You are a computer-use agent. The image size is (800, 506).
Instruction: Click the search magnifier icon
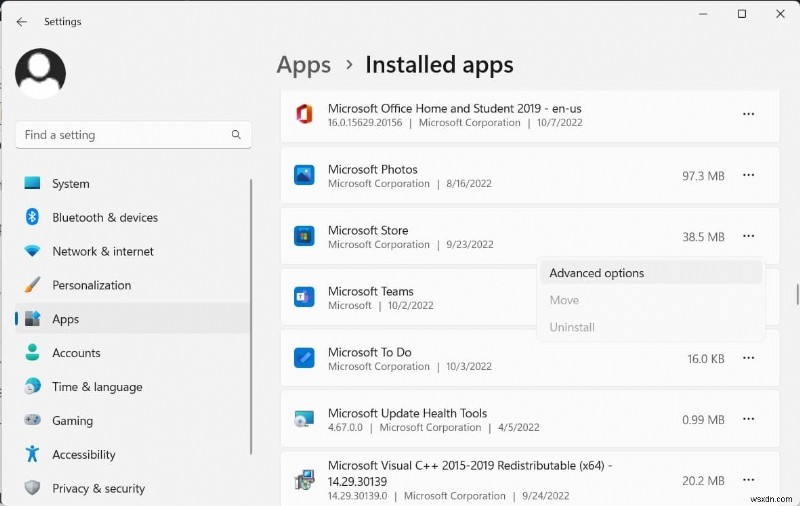pos(236,135)
